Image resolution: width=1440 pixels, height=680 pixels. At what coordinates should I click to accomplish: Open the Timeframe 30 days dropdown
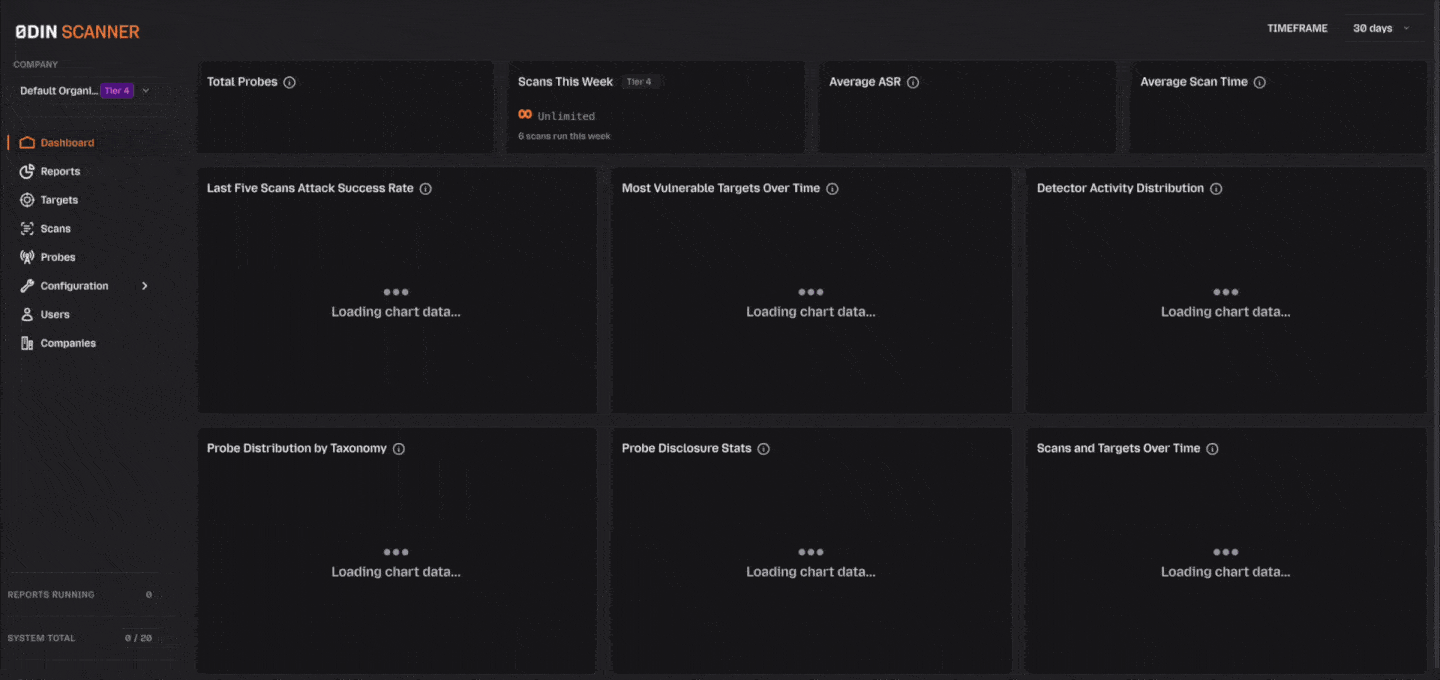[1381, 28]
